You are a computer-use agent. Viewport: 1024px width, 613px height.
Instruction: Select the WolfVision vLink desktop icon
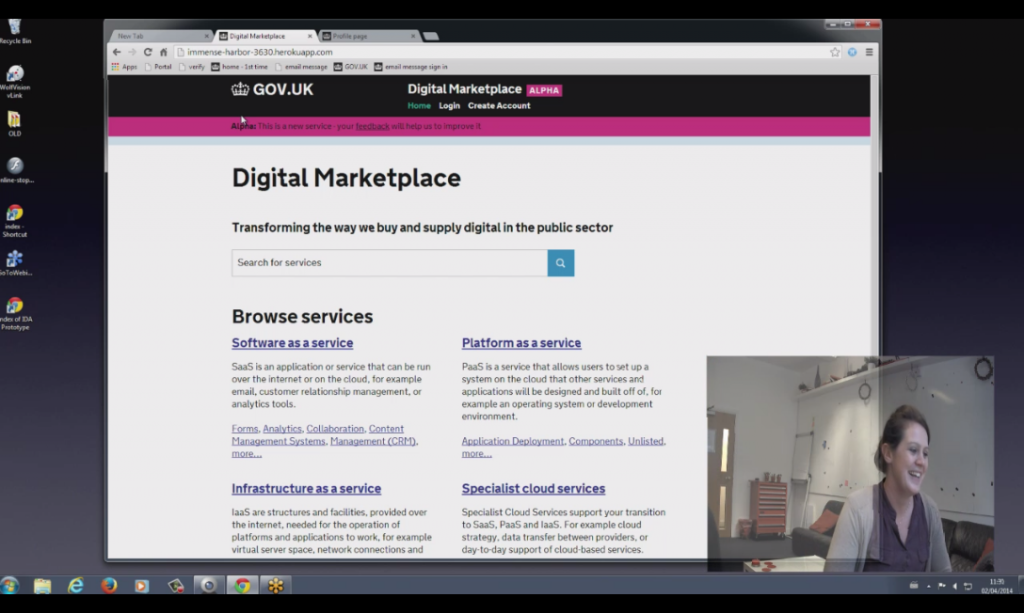pos(14,82)
